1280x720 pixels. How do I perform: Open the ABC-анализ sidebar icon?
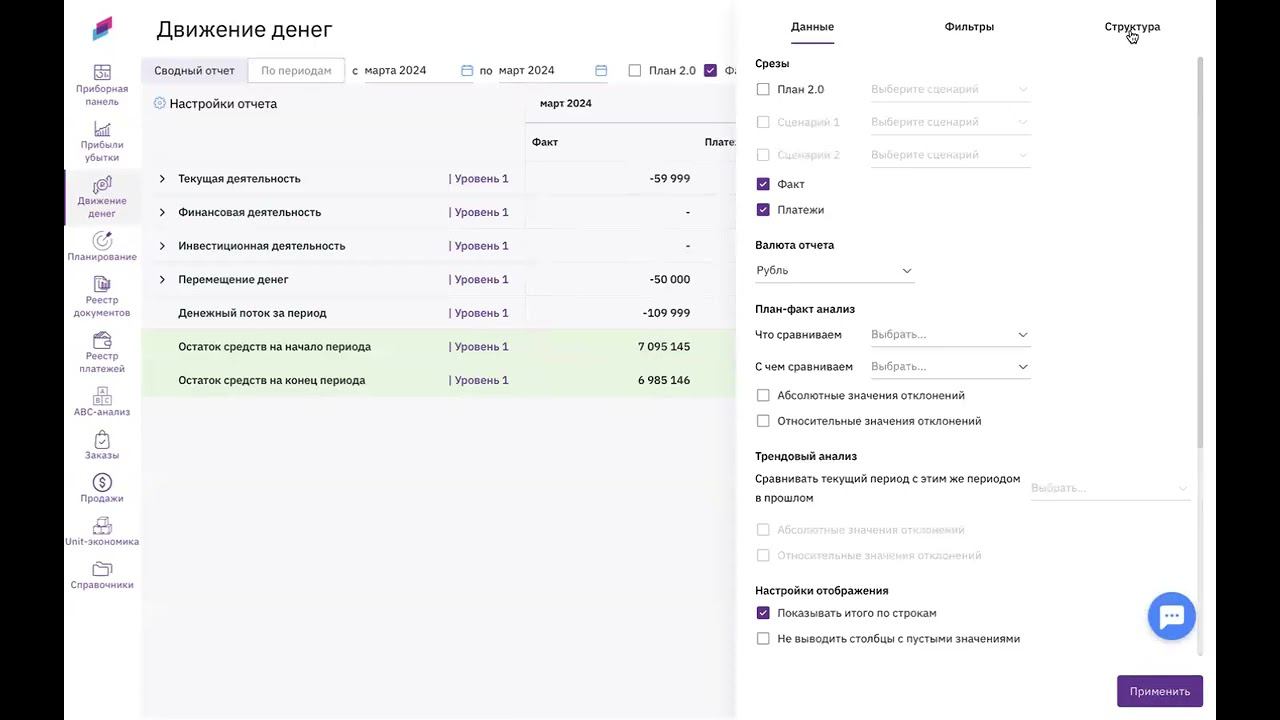[x=102, y=396]
